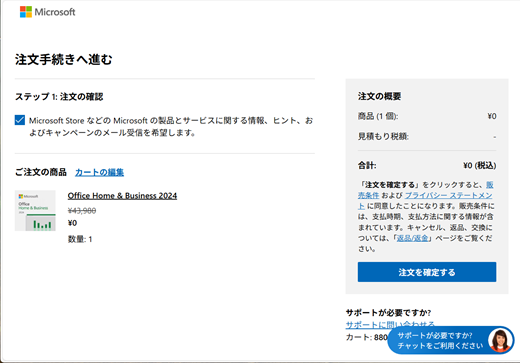Open the 返品/返金 link
Screen dimensions: 520x363
(412, 238)
